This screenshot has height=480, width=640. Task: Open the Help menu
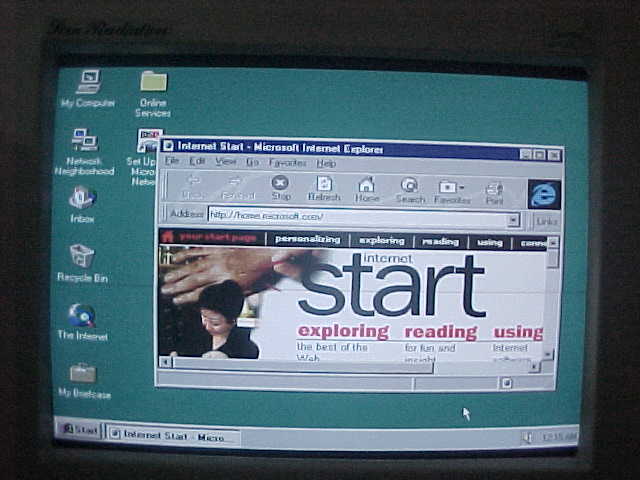pos(326,164)
